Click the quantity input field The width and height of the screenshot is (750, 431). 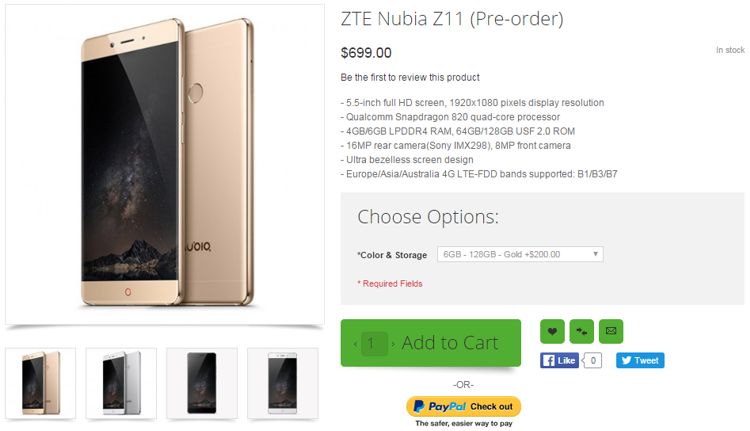tap(374, 344)
